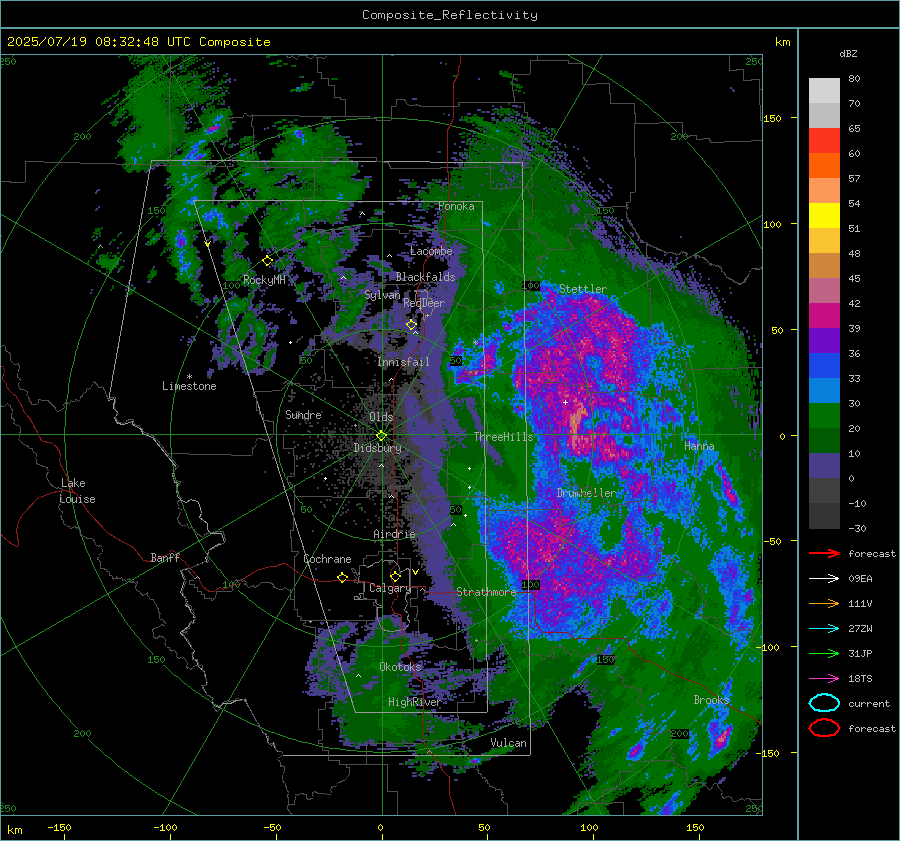Viewport: 900px width, 841px height.
Task: Select yellow diamond marker below RedDeer label
Action: (411, 325)
